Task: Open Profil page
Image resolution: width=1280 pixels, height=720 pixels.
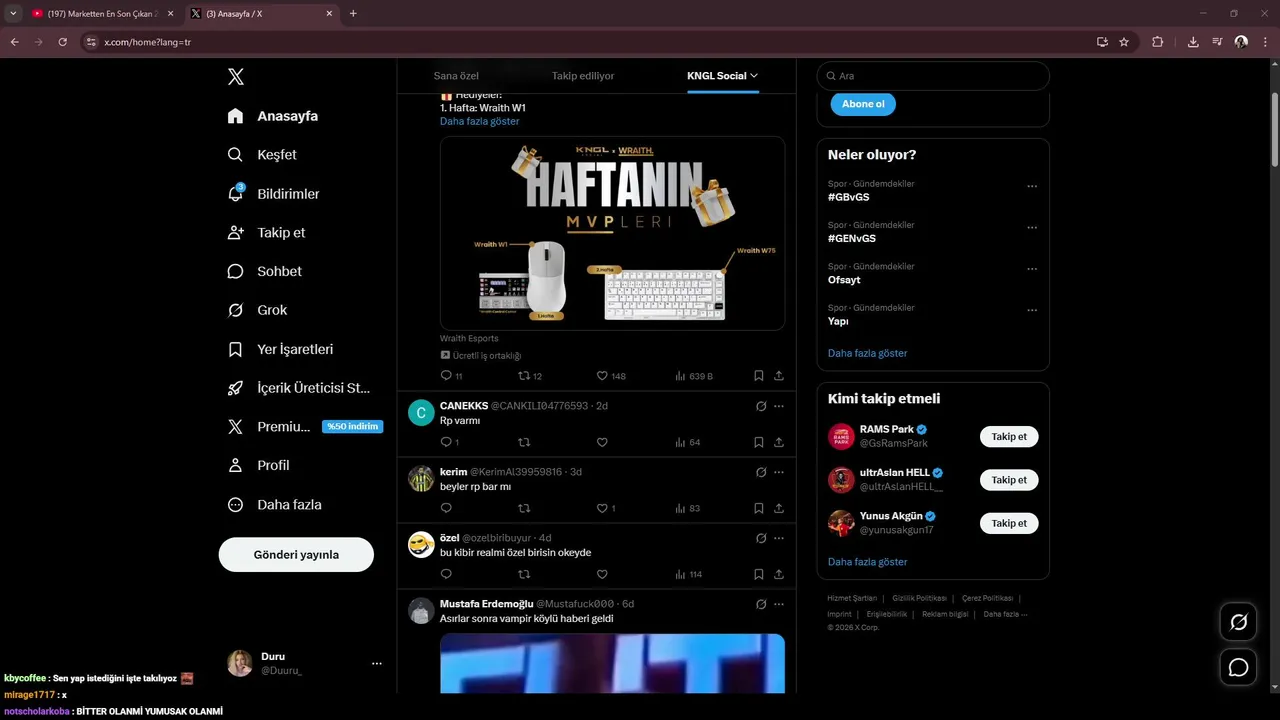Action: (x=259, y=465)
